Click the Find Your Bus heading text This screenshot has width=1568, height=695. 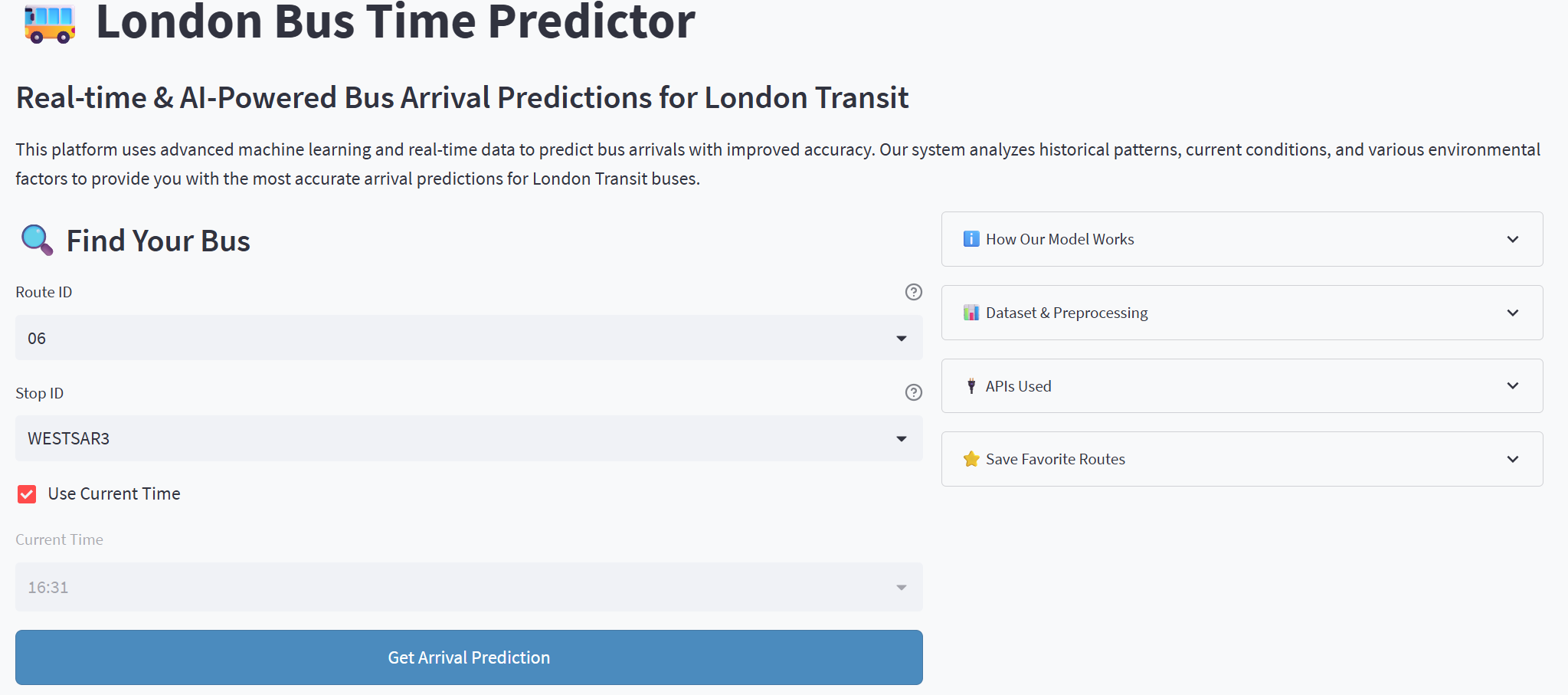point(159,241)
